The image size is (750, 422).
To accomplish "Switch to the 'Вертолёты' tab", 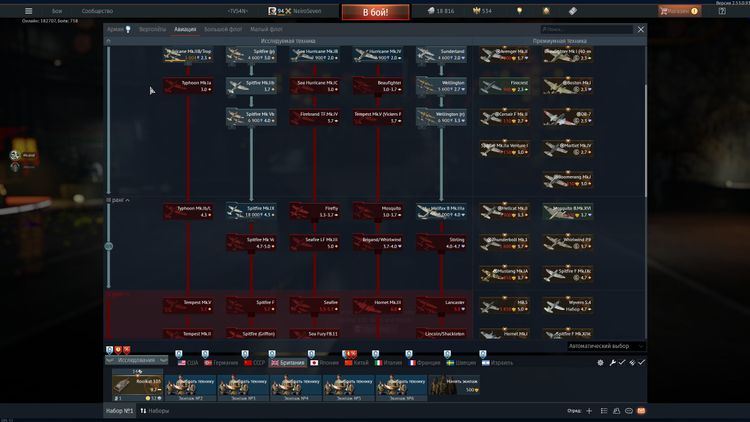I will 152,30.
